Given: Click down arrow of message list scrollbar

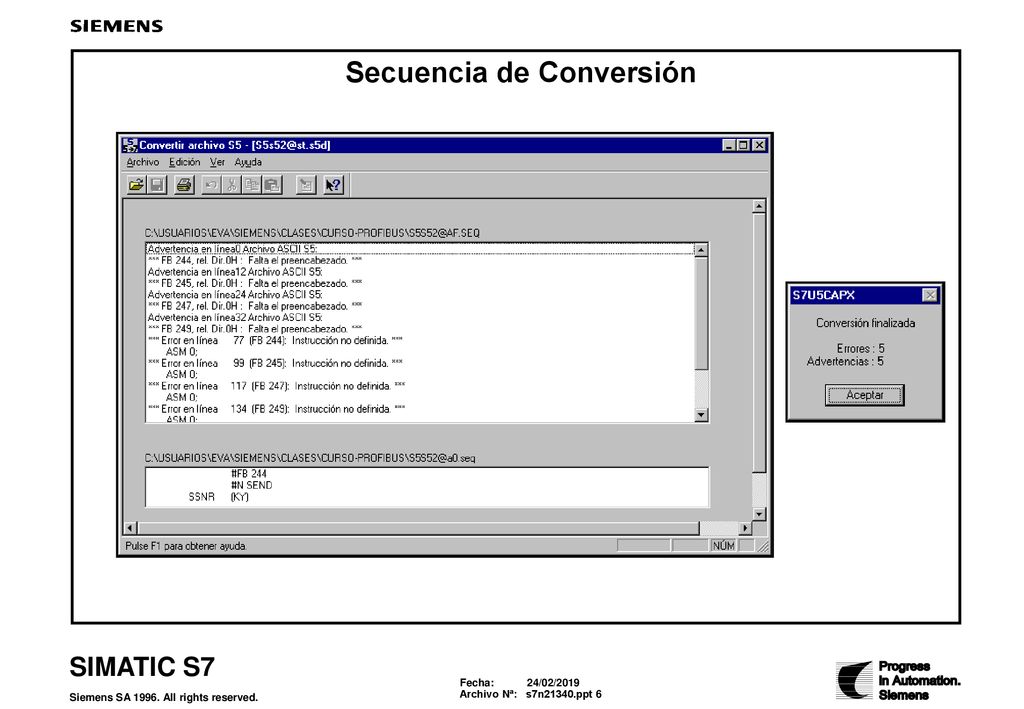Looking at the screenshot, I should click(701, 415).
